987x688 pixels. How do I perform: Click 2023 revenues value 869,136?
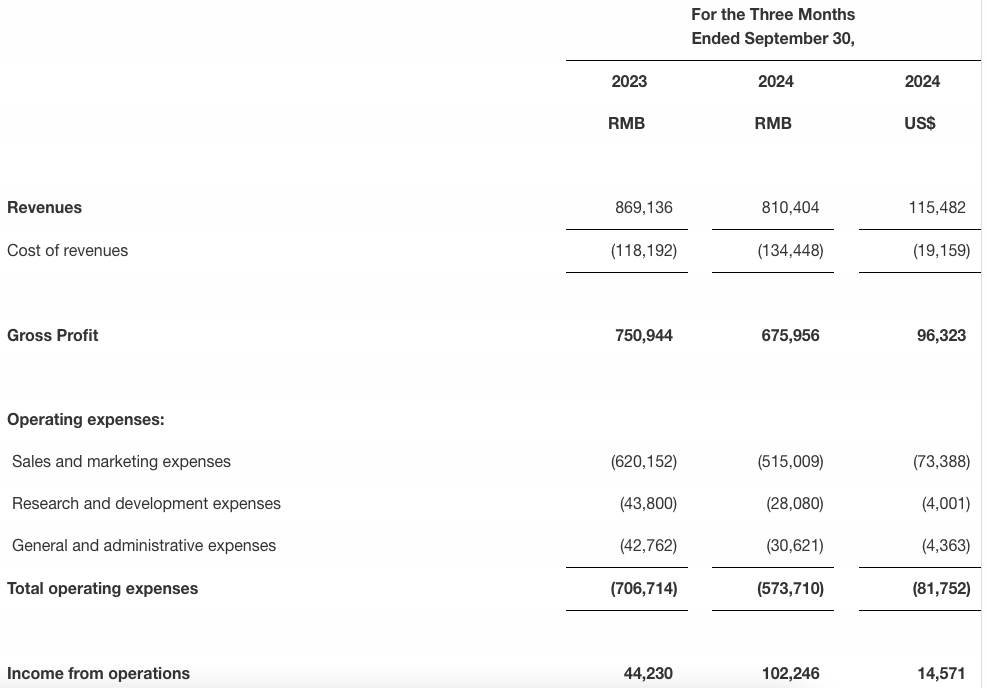pos(644,208)
